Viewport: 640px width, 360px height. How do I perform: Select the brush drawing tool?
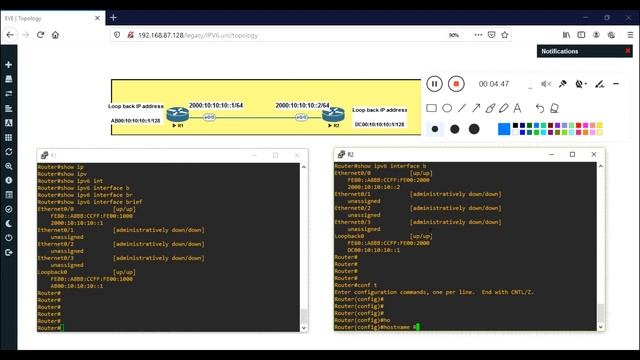[490, 108]
